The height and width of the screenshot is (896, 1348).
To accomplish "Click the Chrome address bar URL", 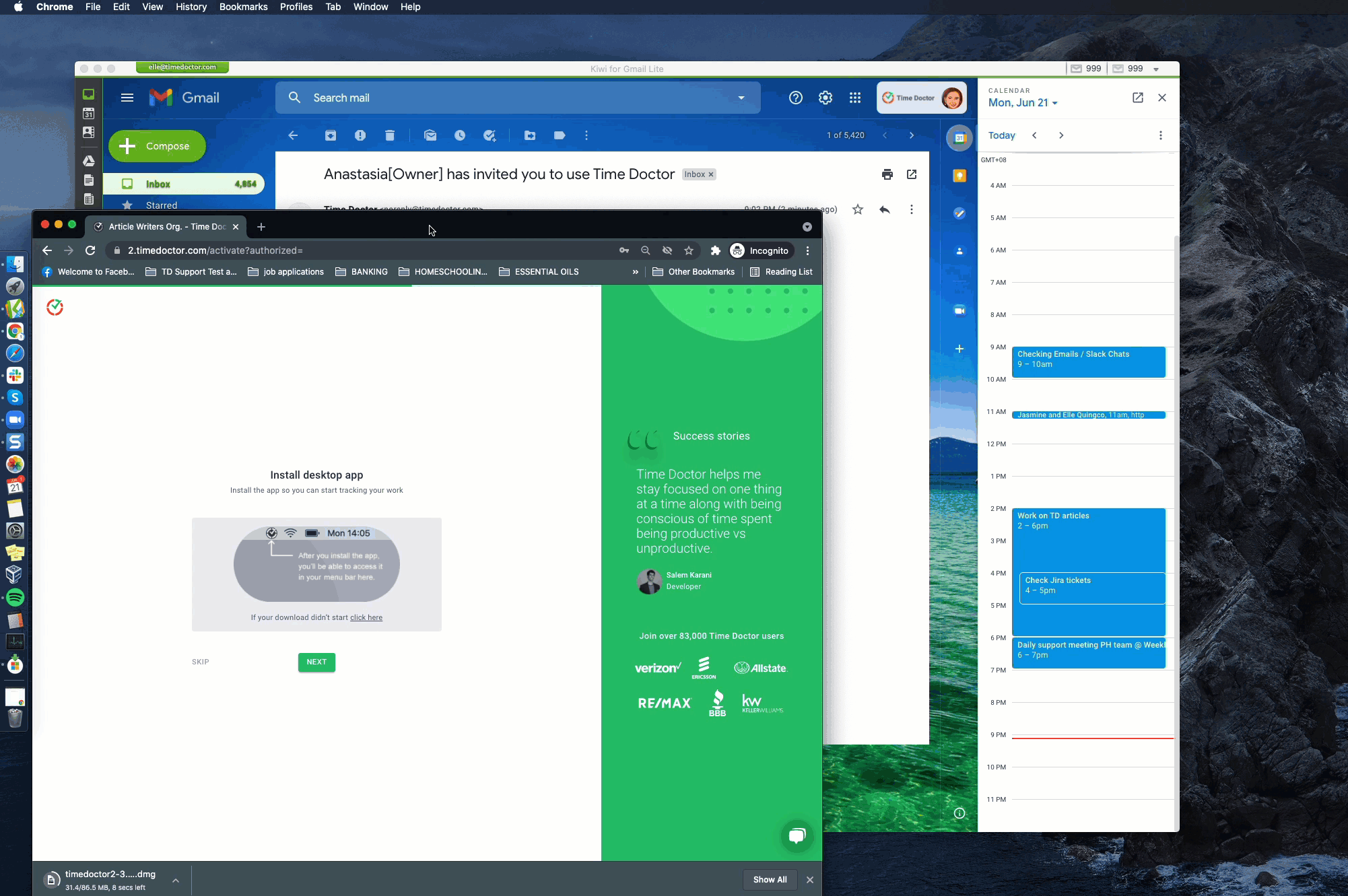I will [215, 250].
